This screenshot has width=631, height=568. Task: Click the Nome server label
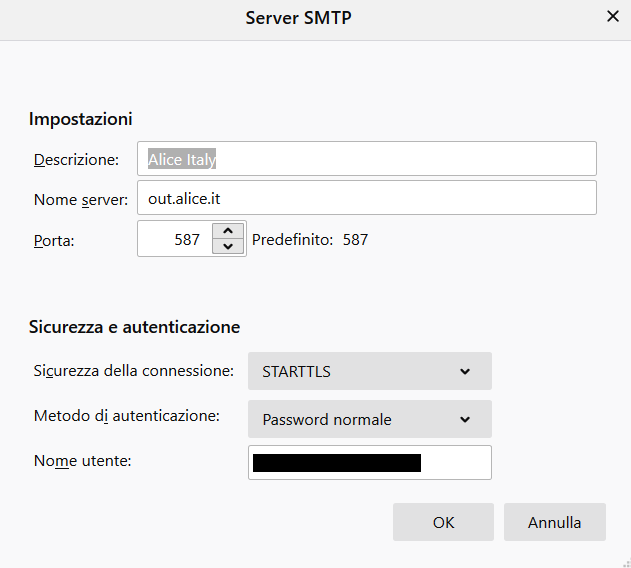81,200
